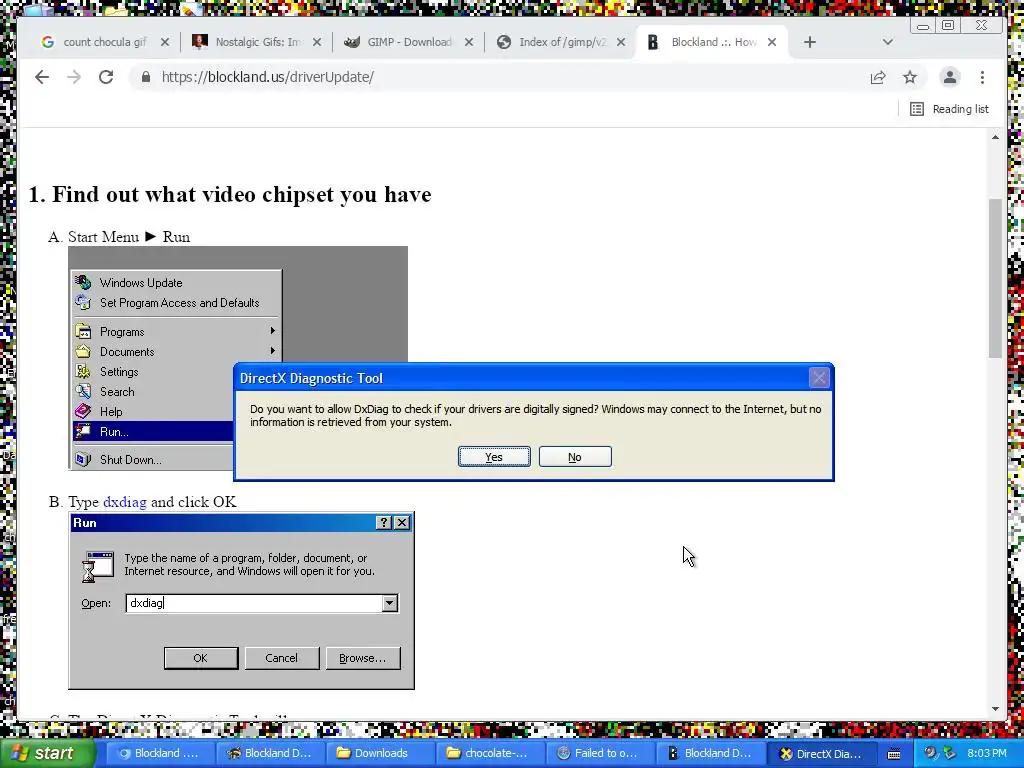Click No in the DirectX Diagnostic Tool dialog
This screenshot has height=768, width=1024.
[575, 456]
